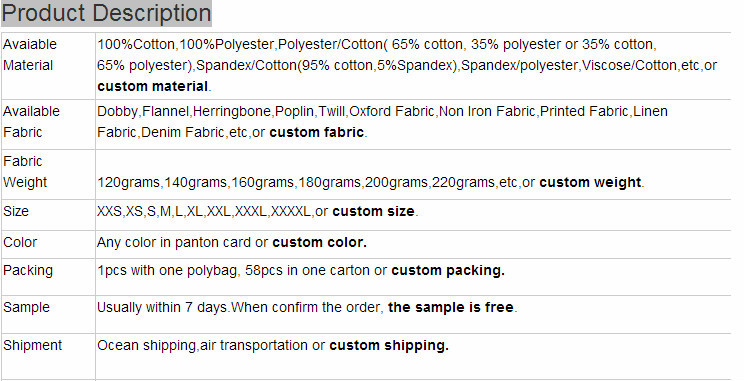Click the bold 'custom fabric' text

[316, 132]
